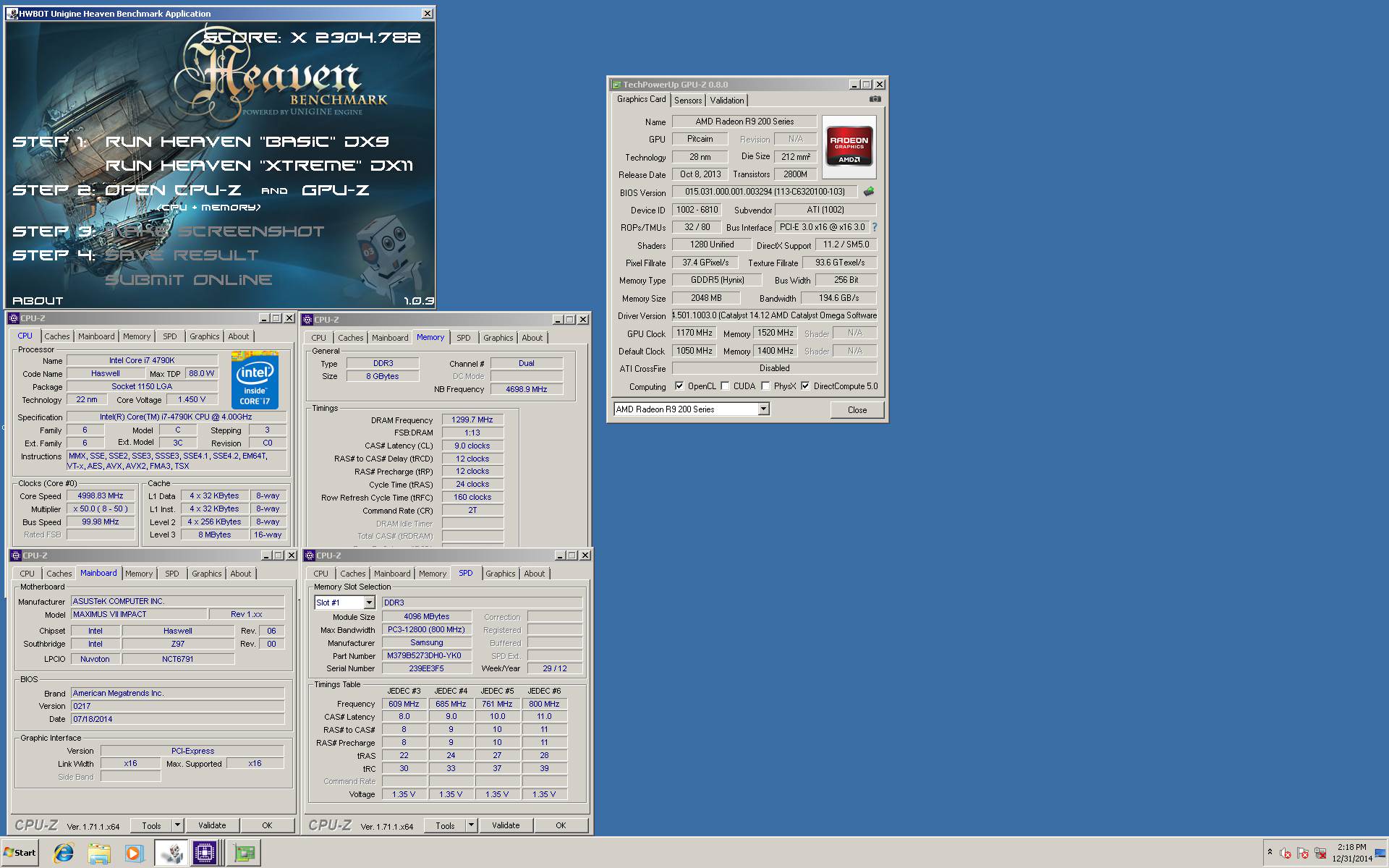Click the Driver Version field in GPU-Z
This screenshot has width=1389, height=868.
[774, 315]
